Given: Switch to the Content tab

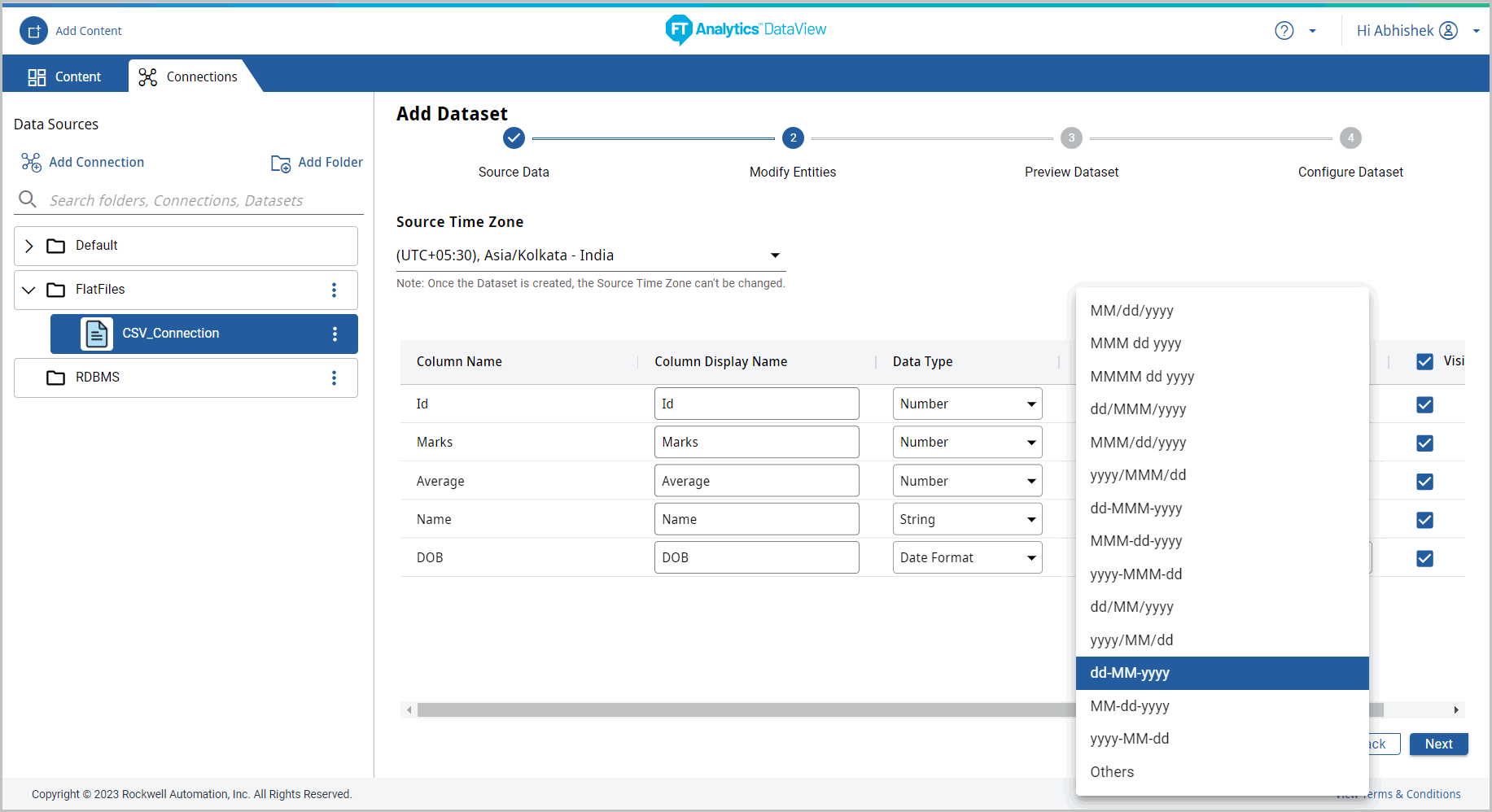Looking at the screenshot, I should click(x=65, y=76).
